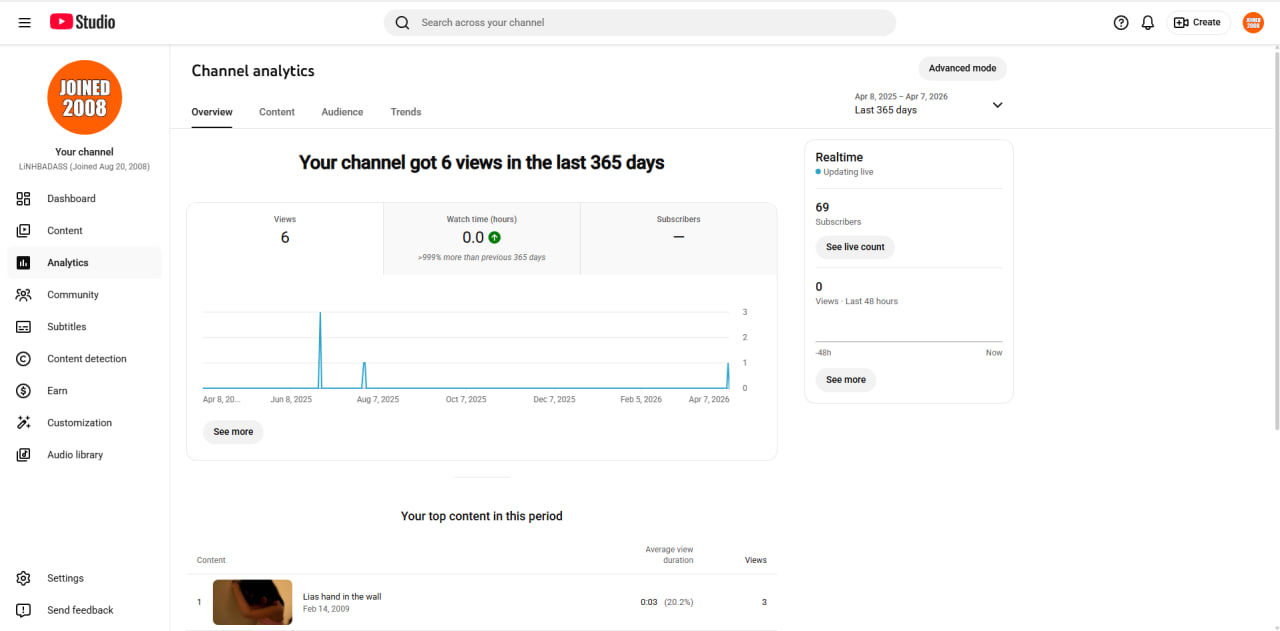Click the Create button
The image size is (1280, 631).
point(1198,22)
